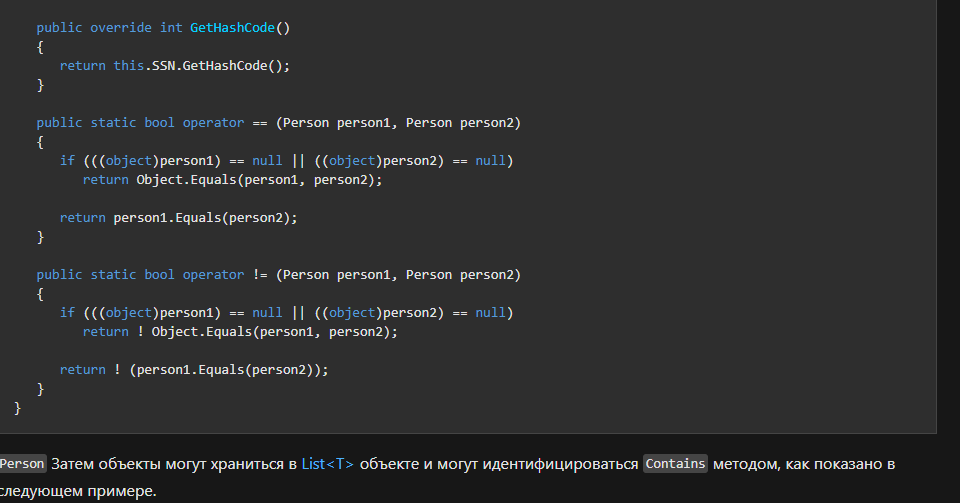
Task: Click 'return person1.Equals(person2);' line
Action: pyautogui.click(x=178, y=218)
